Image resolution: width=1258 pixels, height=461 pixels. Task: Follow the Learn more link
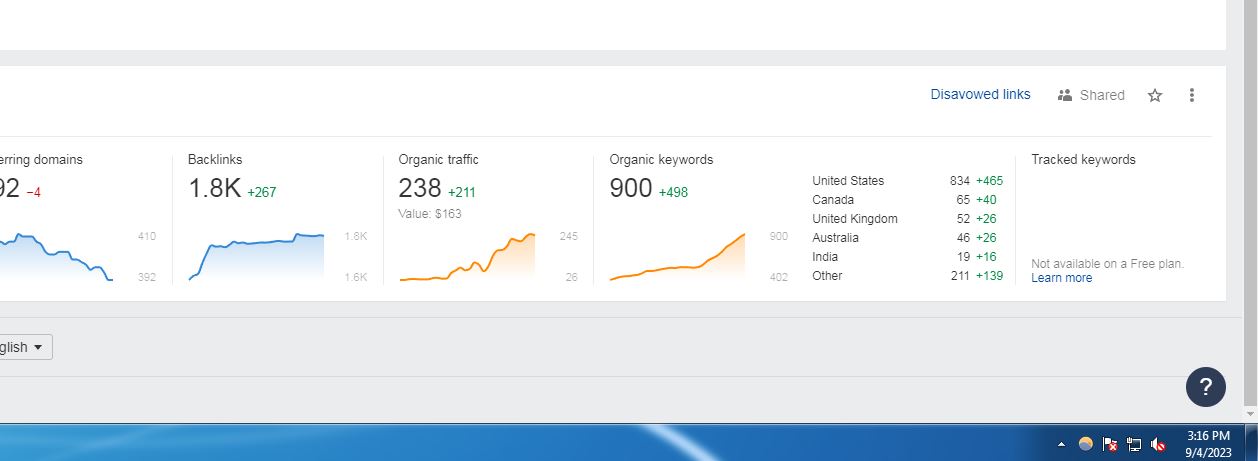1061,278
